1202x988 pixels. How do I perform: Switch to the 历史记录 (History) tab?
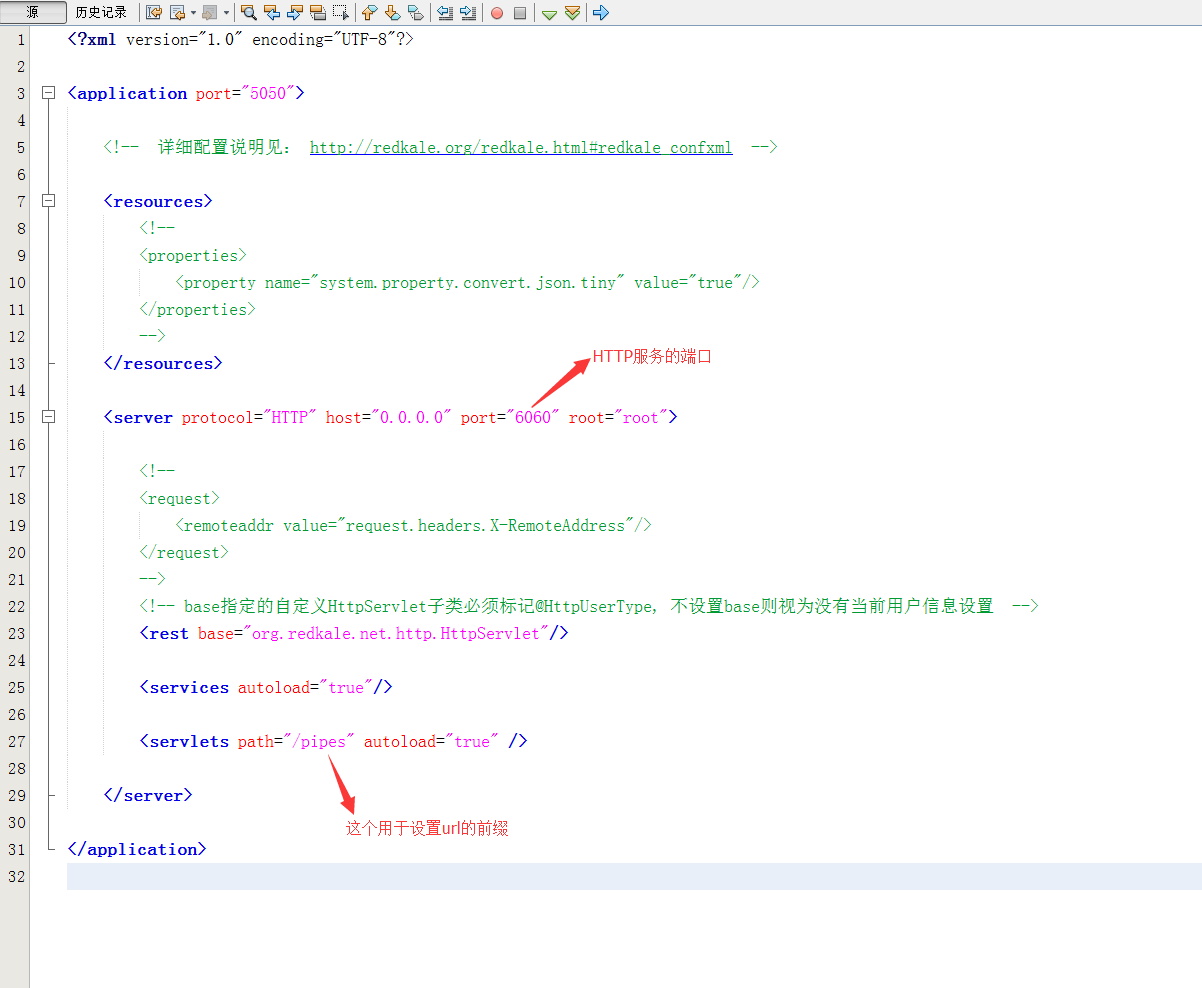tap(101, 13)
